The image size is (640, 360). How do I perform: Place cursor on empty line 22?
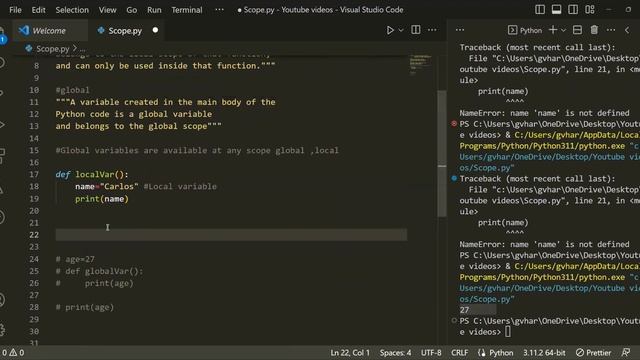231,235
